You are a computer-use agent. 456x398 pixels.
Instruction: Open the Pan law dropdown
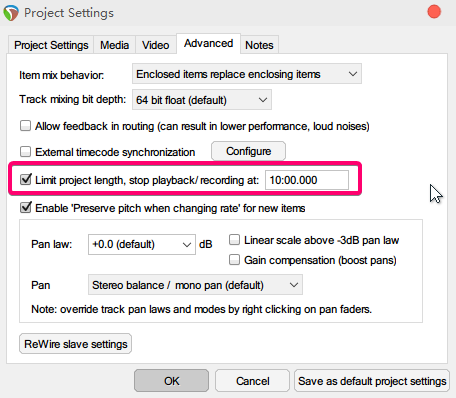[142, 244]
